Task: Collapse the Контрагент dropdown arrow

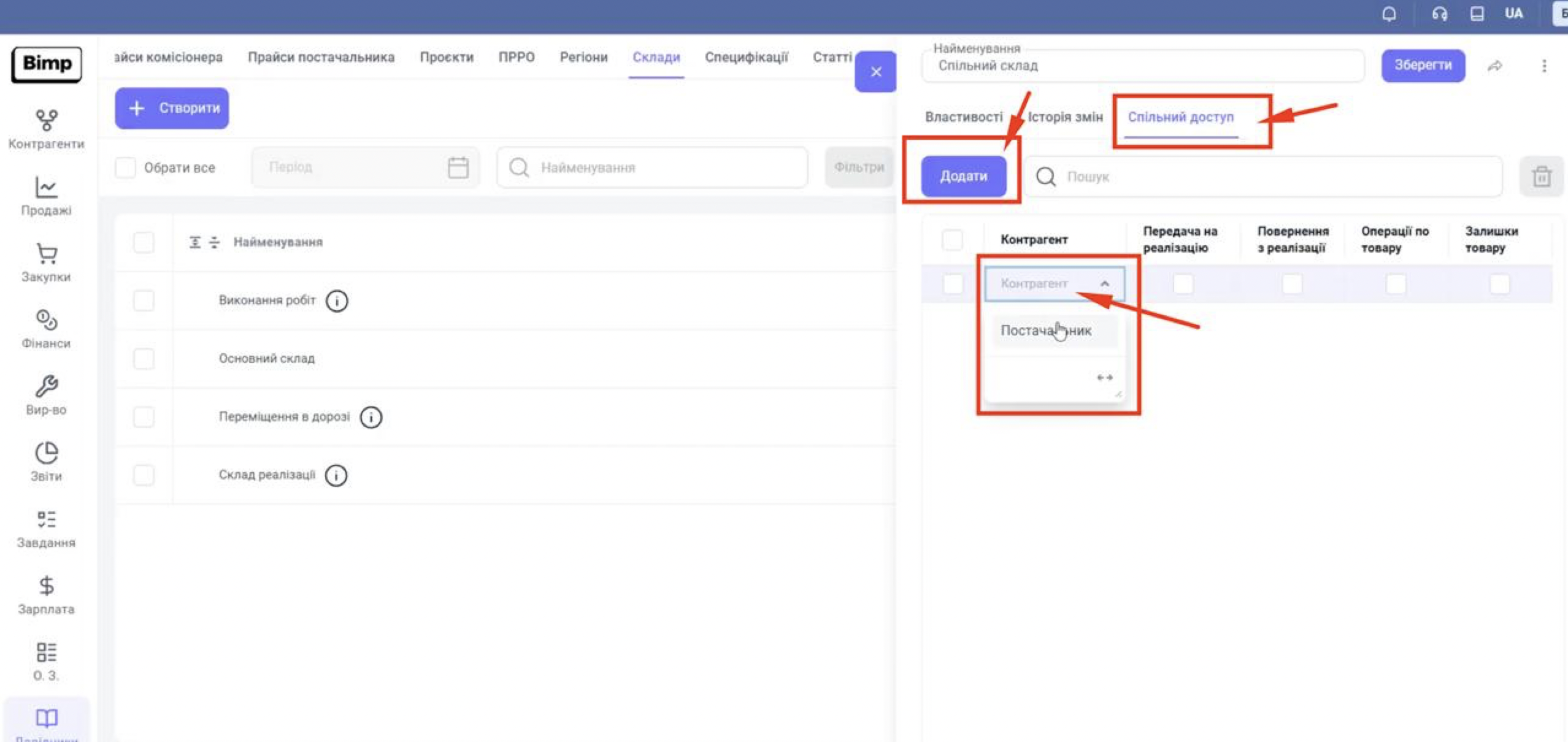Action: (1105, 283)
